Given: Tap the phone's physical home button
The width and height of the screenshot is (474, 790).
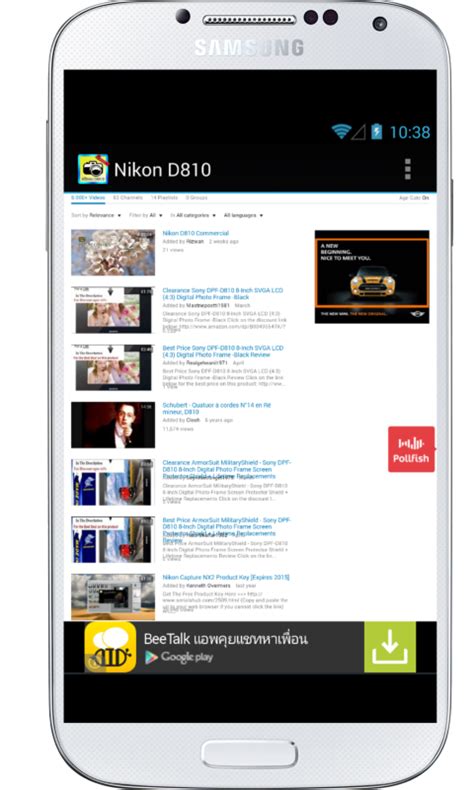Looking at the screenshot, I should click(249, 754).
